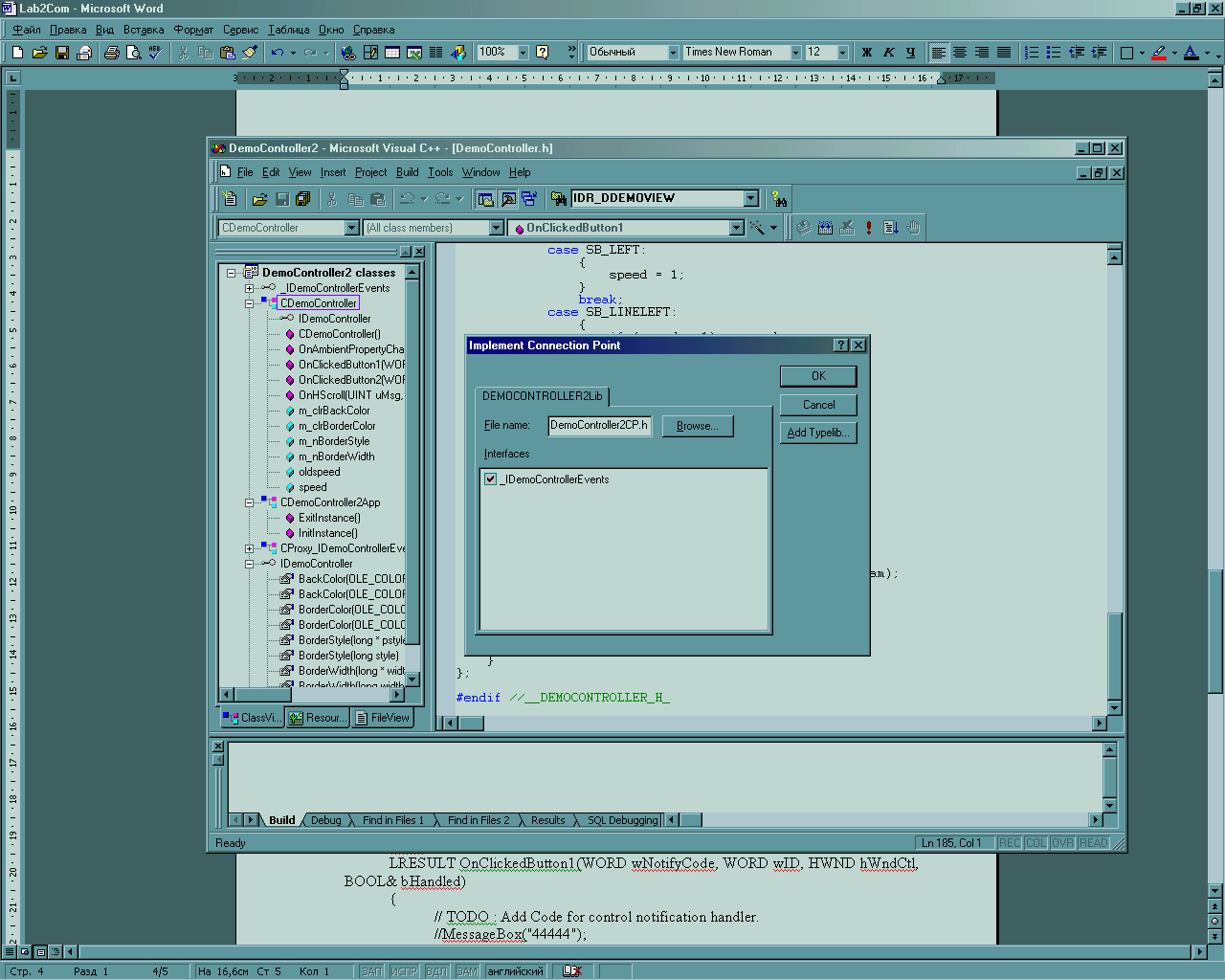
Task: Click Word's Insert Table icon
Action: [x=392, y=53]
